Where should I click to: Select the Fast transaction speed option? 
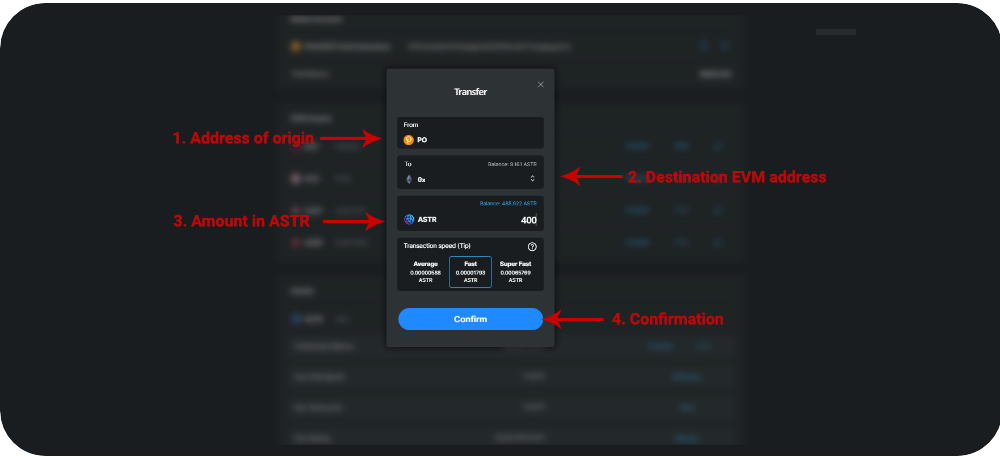pos(470,271)
